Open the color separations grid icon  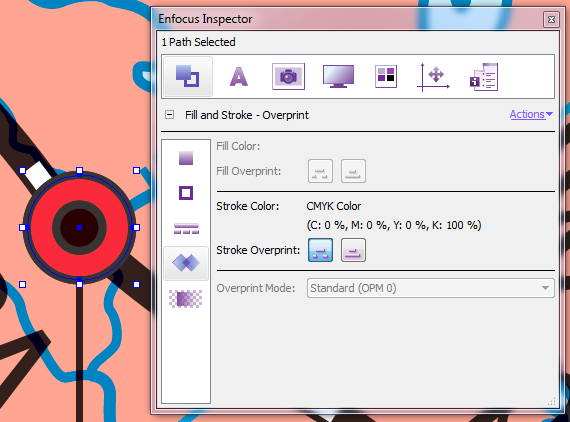coord(386,76)
